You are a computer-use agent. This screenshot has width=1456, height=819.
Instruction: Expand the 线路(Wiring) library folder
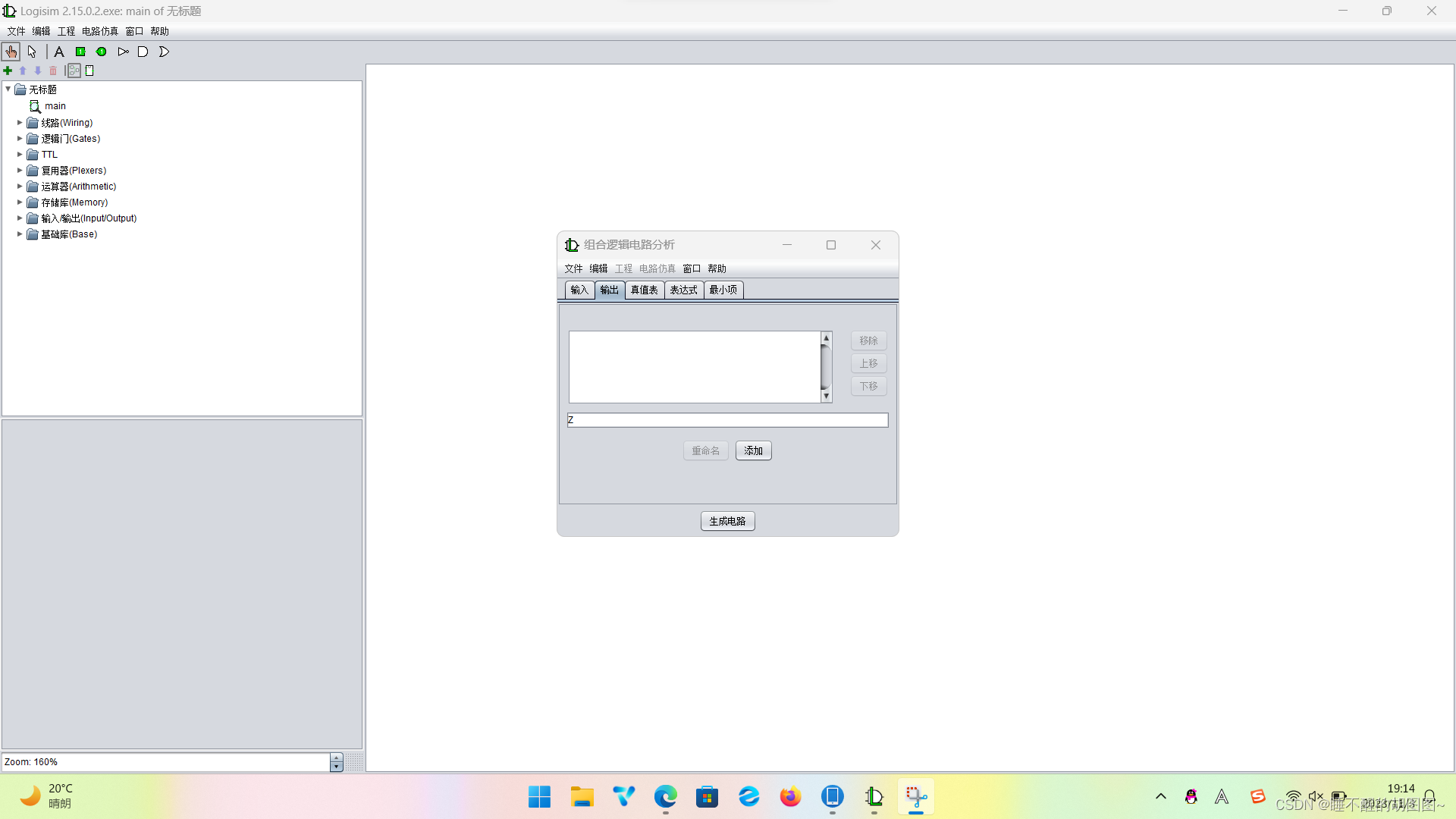pyautogui.click(x=20, y=123)
